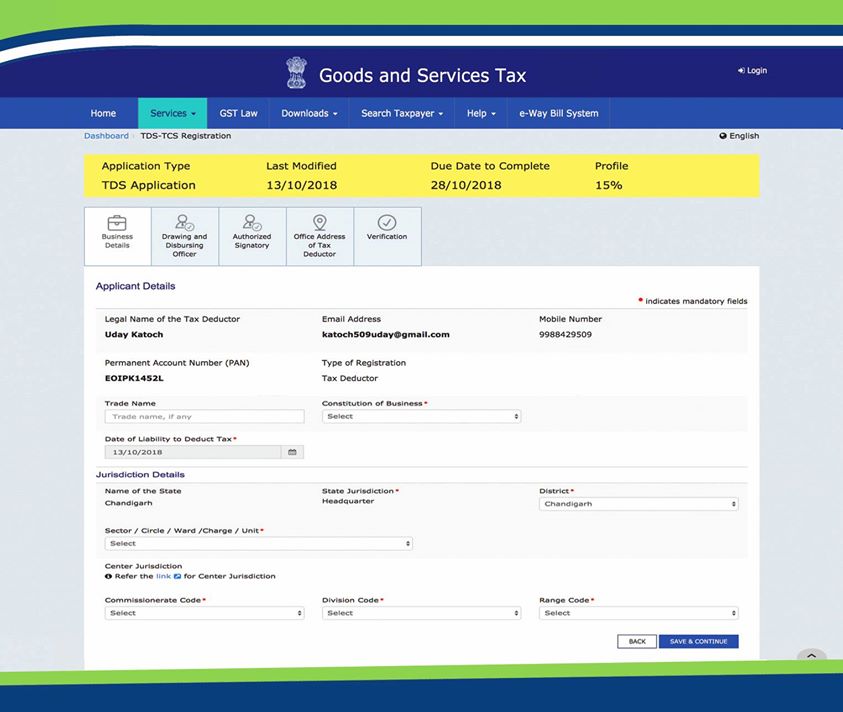Image resolution: width=843 pixels, height=712 pixels.
Task: Click external link icon beside Center Jurisdiction link
Action: pyautogui.click(x=177, y=576)
